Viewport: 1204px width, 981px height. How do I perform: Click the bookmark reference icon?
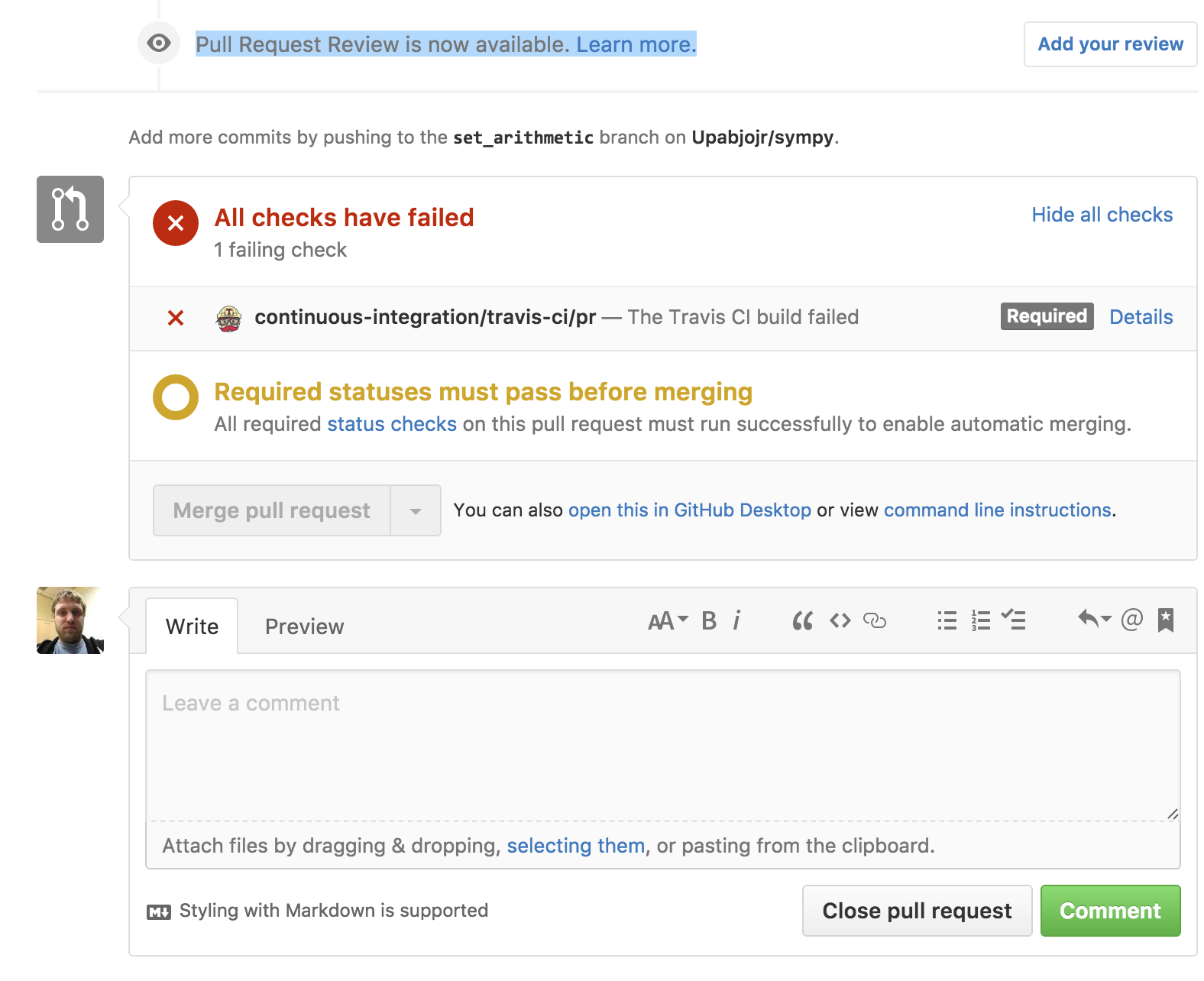pyautogui.click(x=1165, y=620)
